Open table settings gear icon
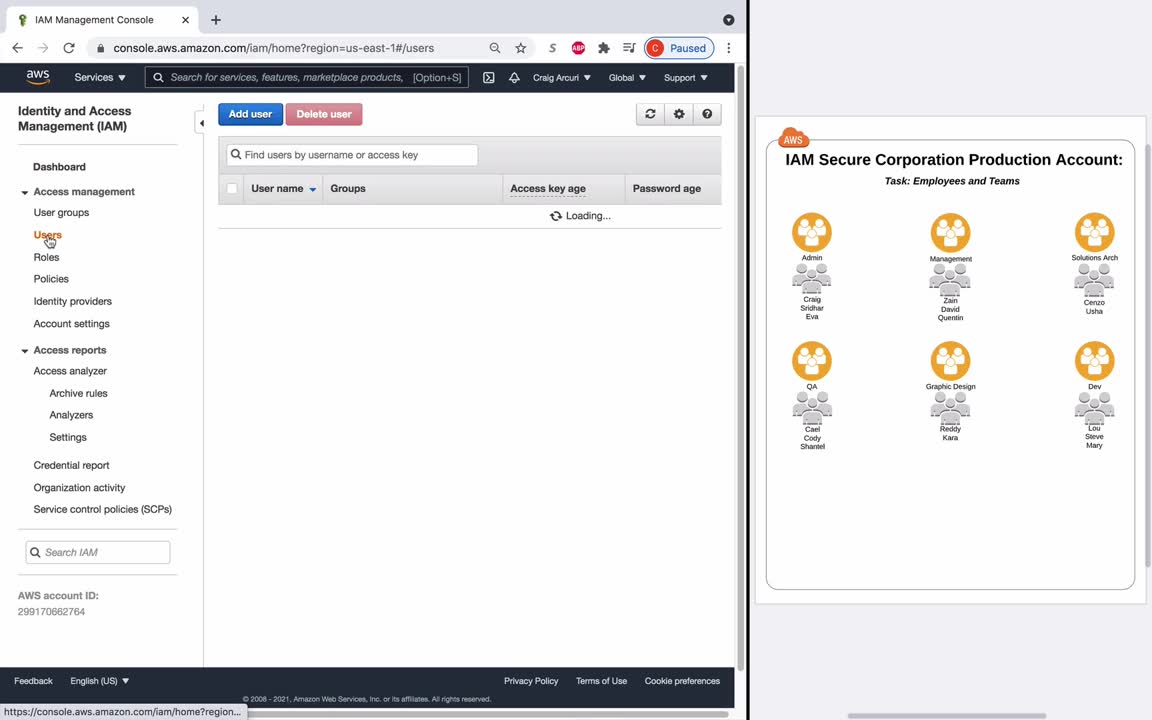 click(x=679, y=114)
